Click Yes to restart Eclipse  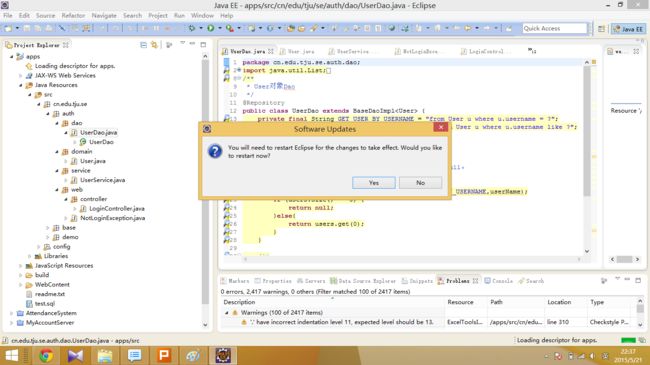click(374, 183)
